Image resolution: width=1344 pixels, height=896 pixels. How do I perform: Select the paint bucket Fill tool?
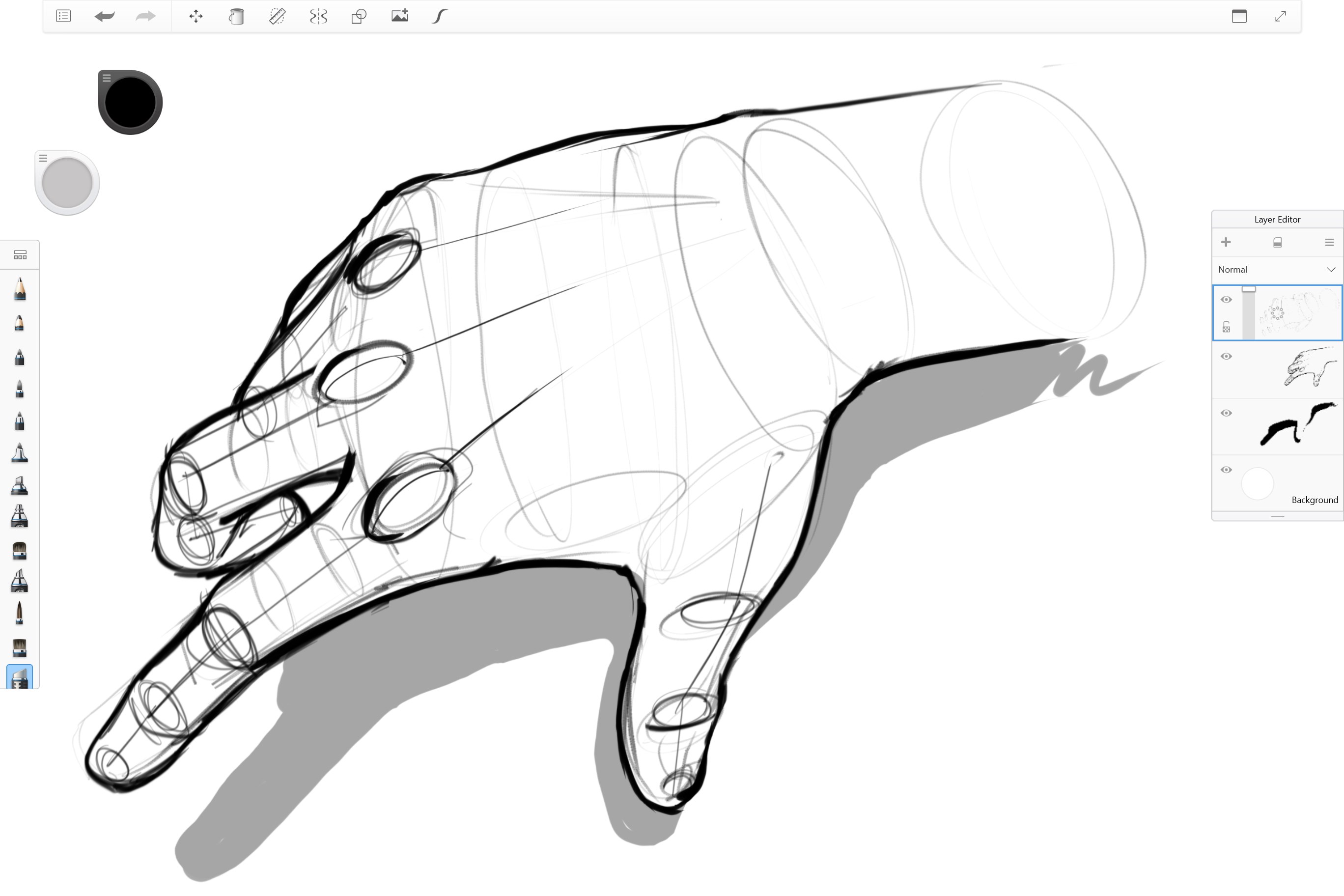tap(235, 17)
